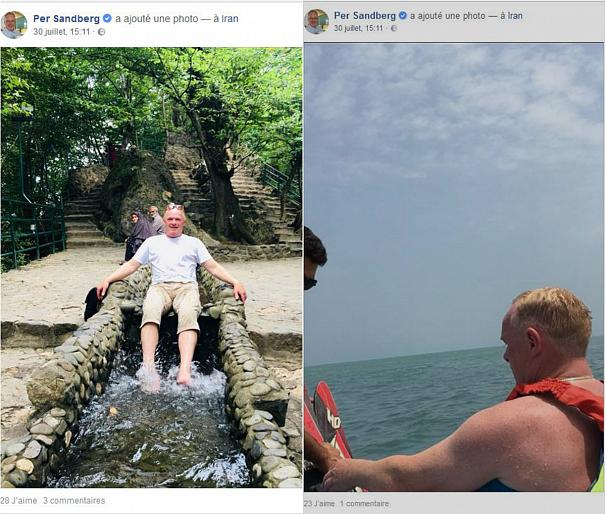Click the right post's "30 juillet, 15:11" timestamp
This screenshot has height=514, width=606.
359,28
